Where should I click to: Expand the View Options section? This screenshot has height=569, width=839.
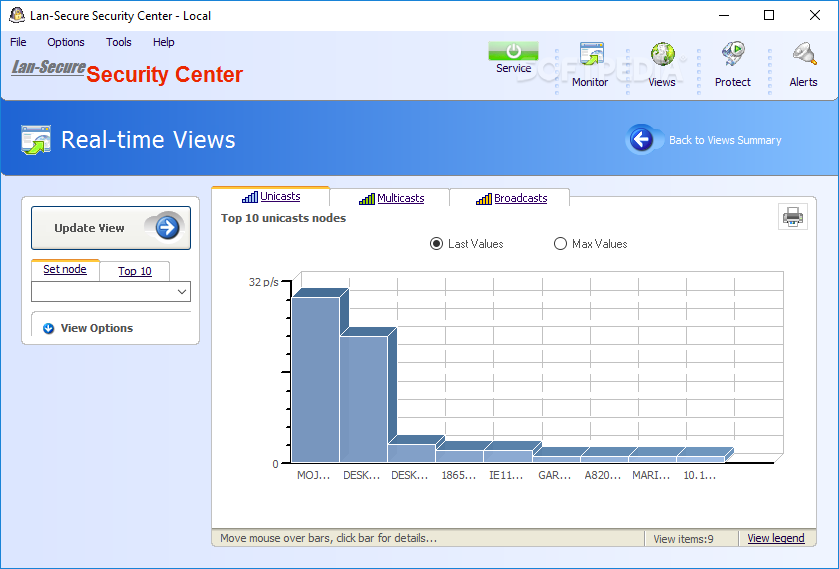pos(96,328)
